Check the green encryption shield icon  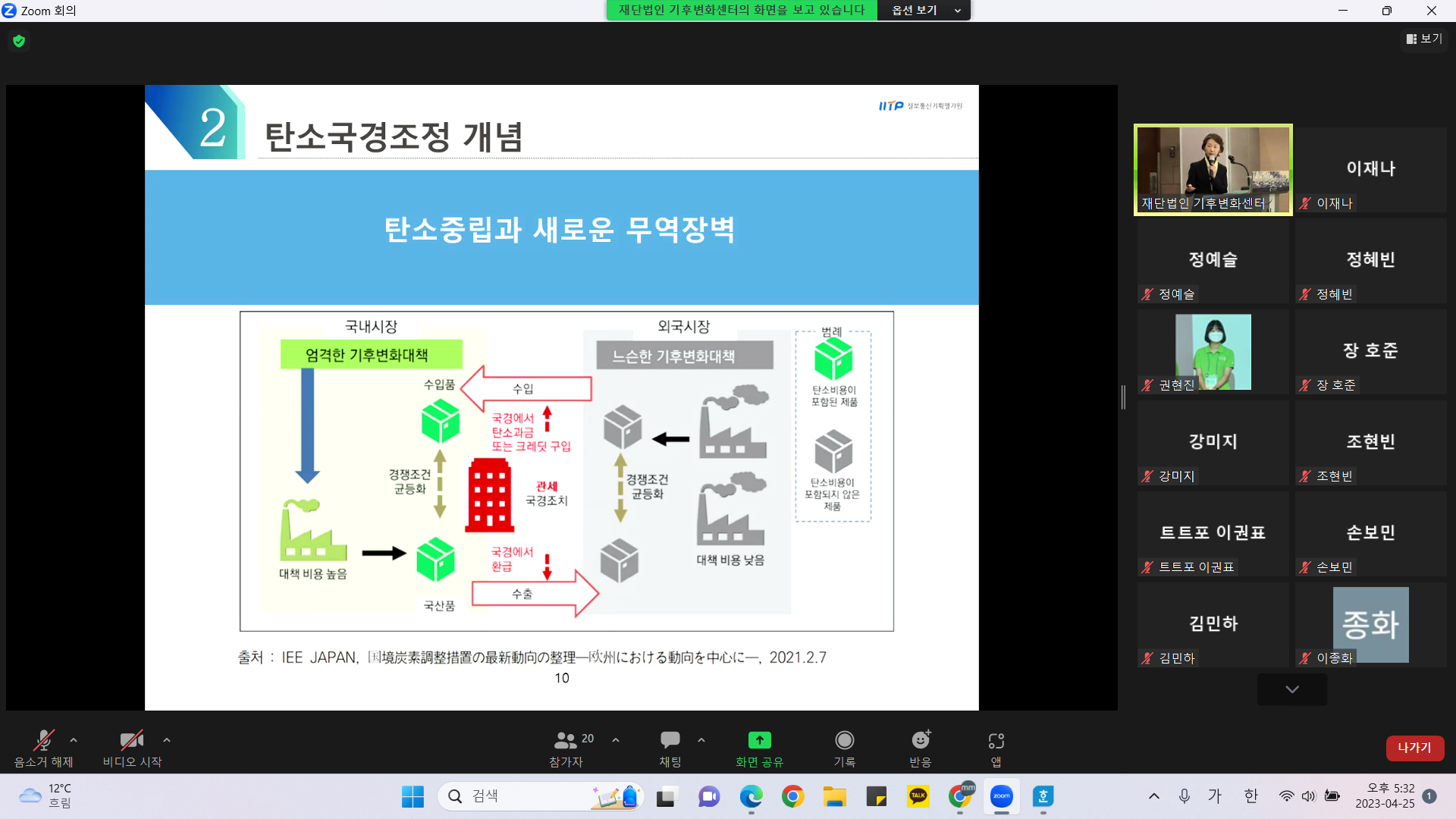coord(19,41)
